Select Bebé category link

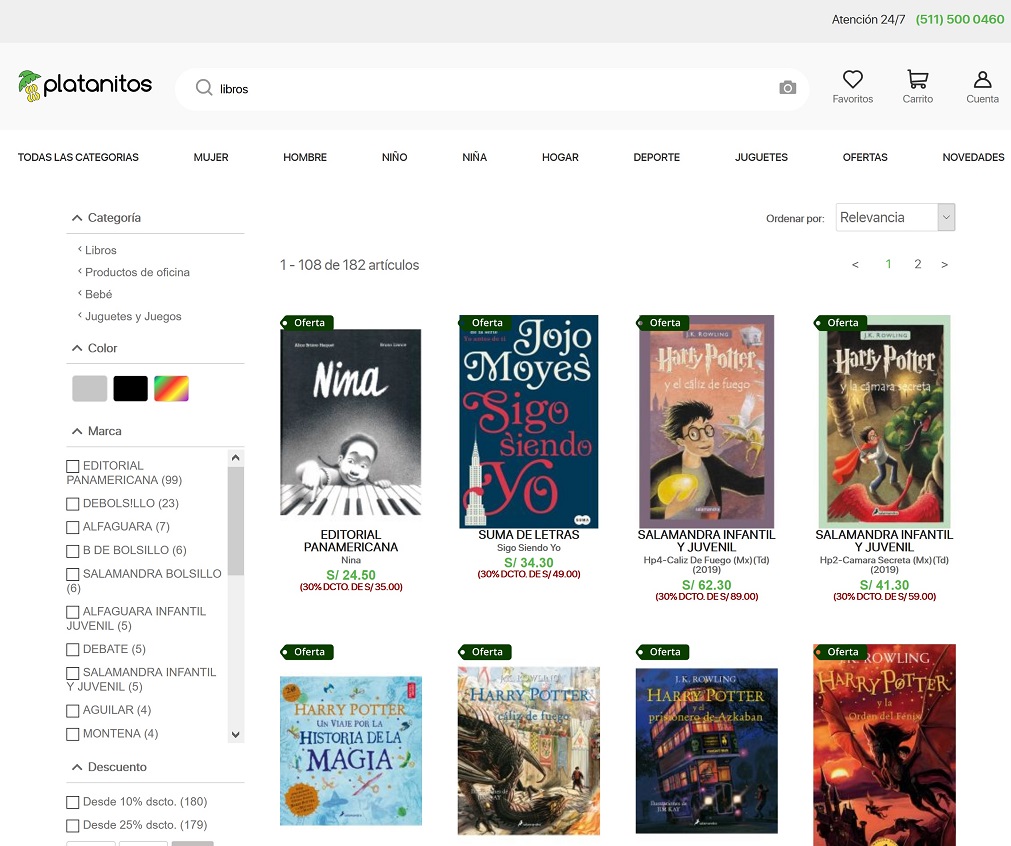point(99,294)
